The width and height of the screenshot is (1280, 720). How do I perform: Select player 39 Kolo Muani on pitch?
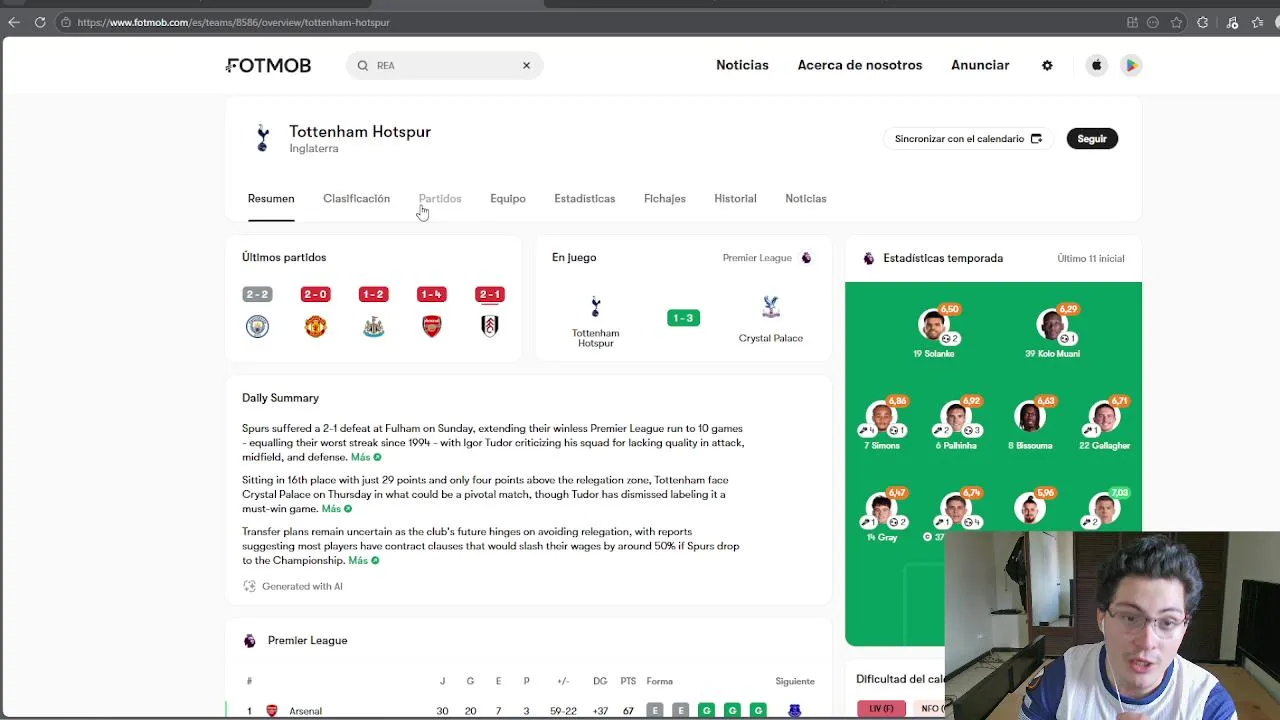click(1052, 333)
